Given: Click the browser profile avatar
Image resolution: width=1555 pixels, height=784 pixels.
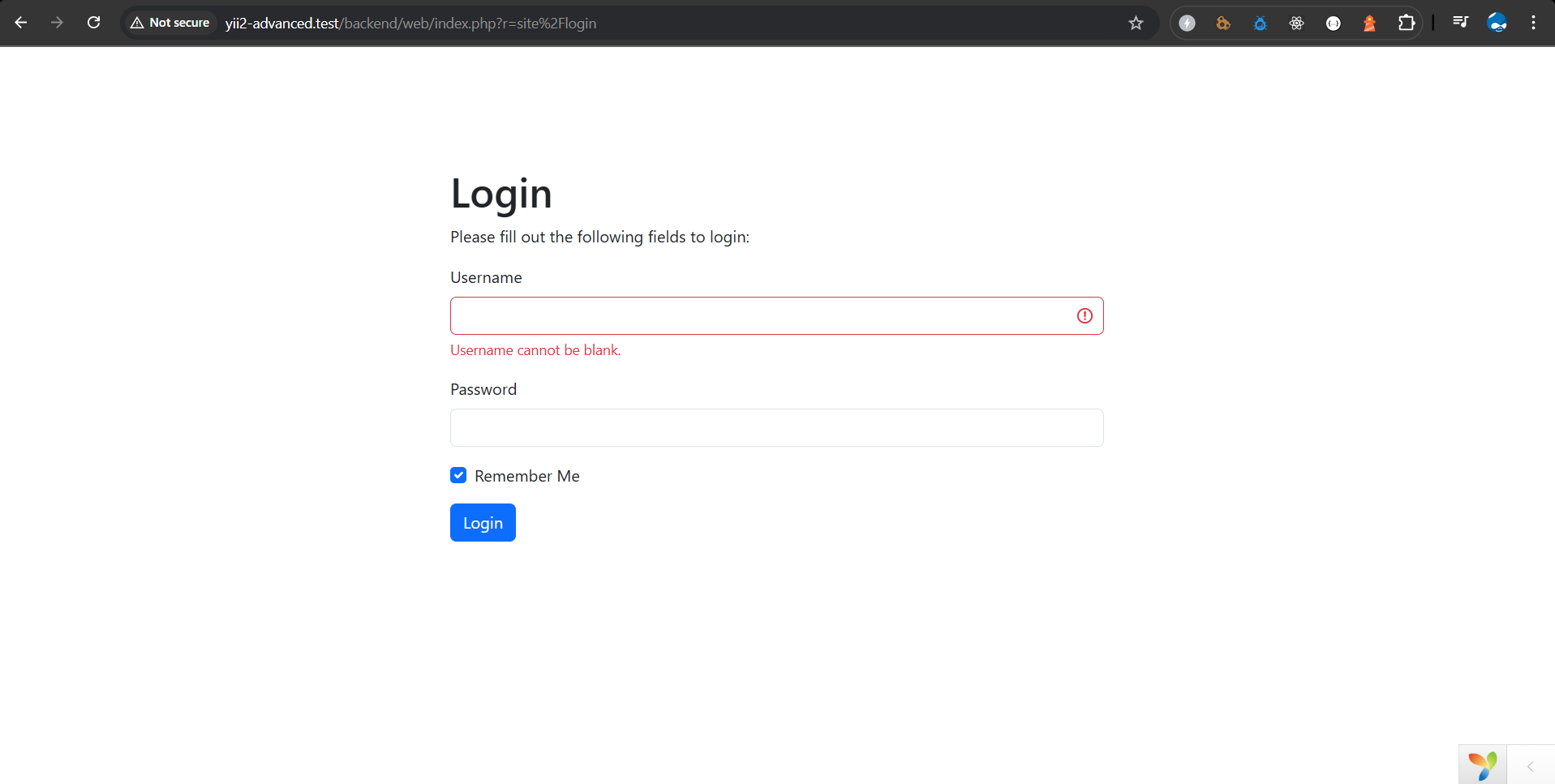Looking at the screenshot, I should point(1497,23).
